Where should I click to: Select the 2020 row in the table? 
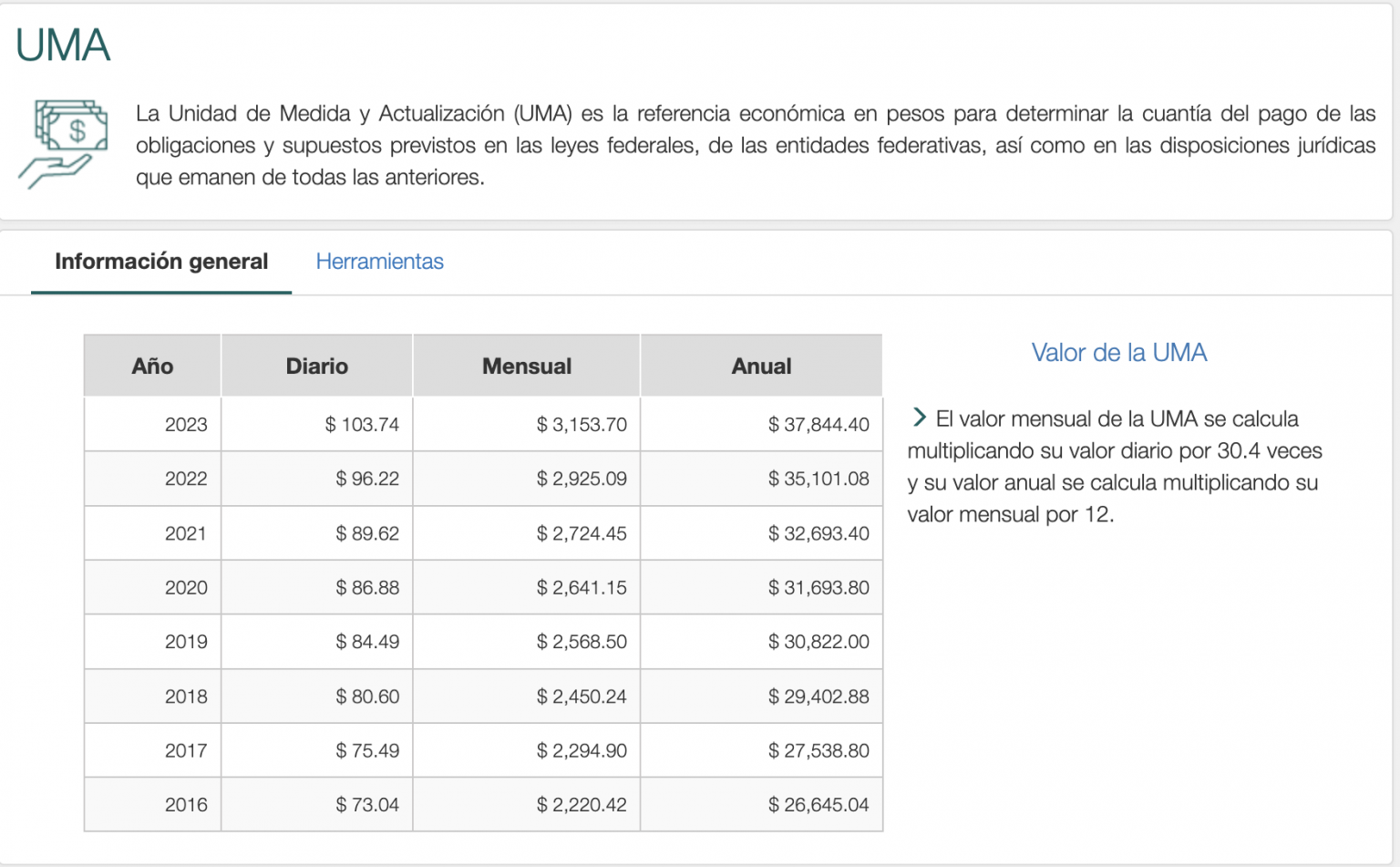(x=187, y=587)
